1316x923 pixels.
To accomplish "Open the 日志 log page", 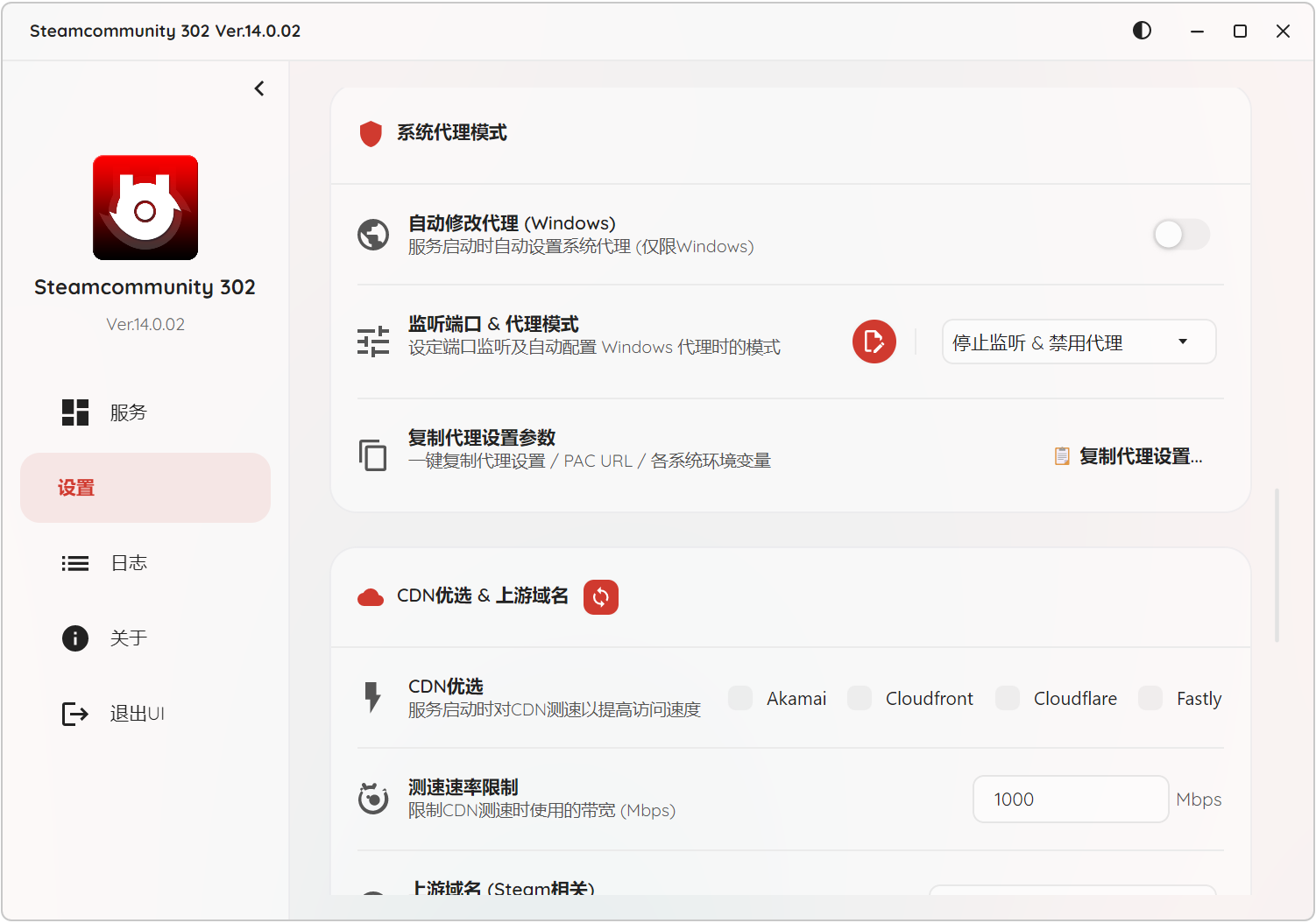I will pyautogui.click(x=145, y=563).
